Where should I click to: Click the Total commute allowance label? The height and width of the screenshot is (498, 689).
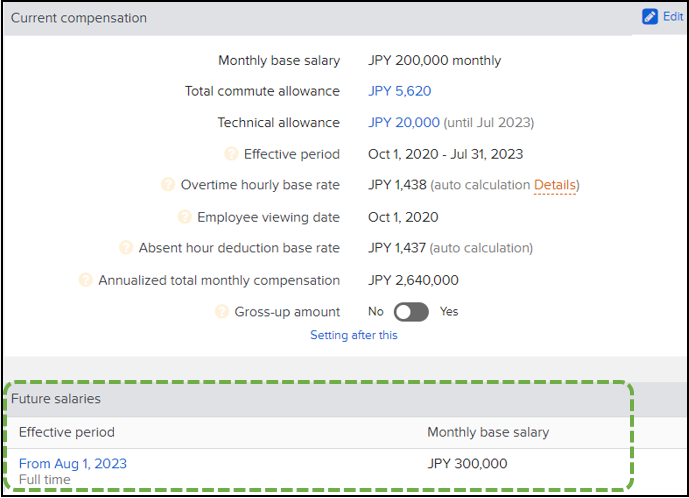pyautogui.click(x=262, y=91)
